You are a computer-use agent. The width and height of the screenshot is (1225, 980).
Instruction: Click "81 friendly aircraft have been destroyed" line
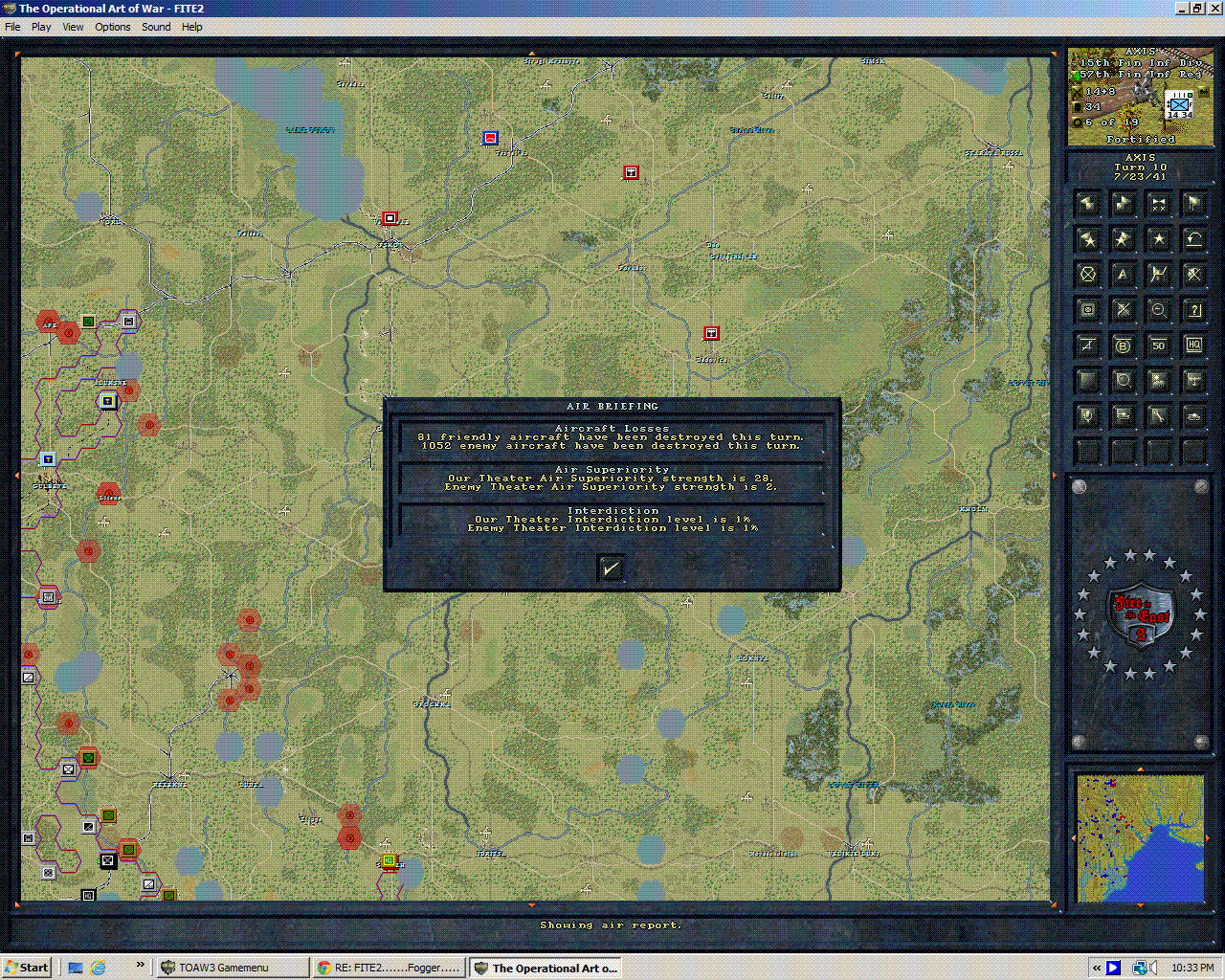[x=611, y=437]
